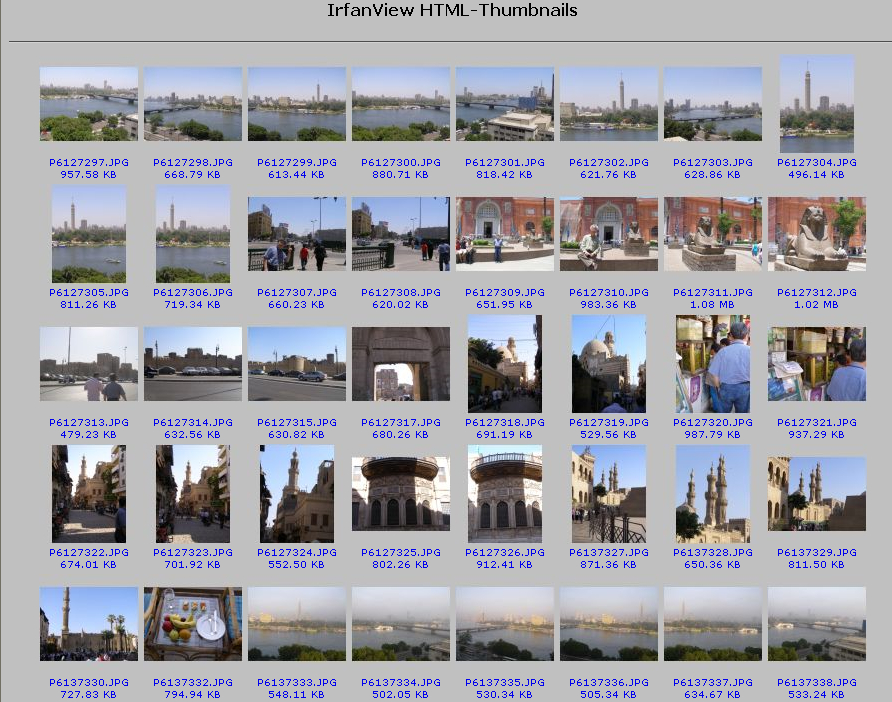This screenshot has height=702, width=892.
Task: Open the P6127309.JPG filename link
Action: (505, 292)
